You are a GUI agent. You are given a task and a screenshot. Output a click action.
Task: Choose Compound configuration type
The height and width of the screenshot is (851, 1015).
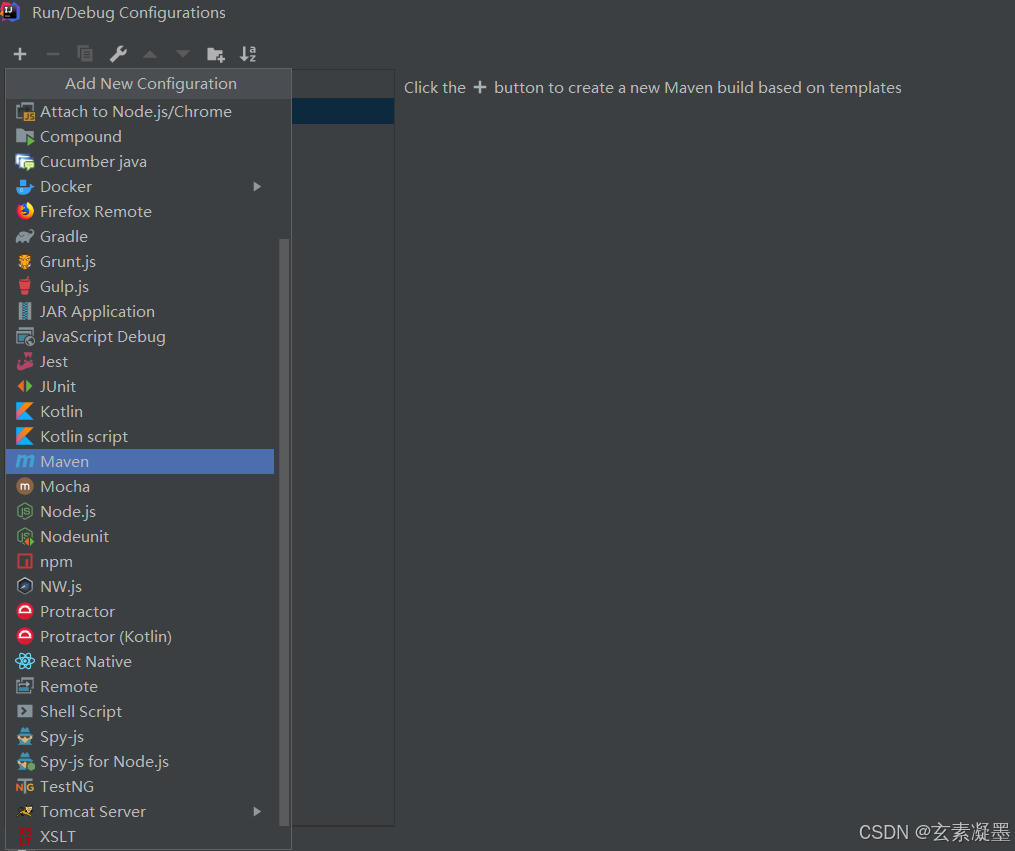tap(140, 137)
